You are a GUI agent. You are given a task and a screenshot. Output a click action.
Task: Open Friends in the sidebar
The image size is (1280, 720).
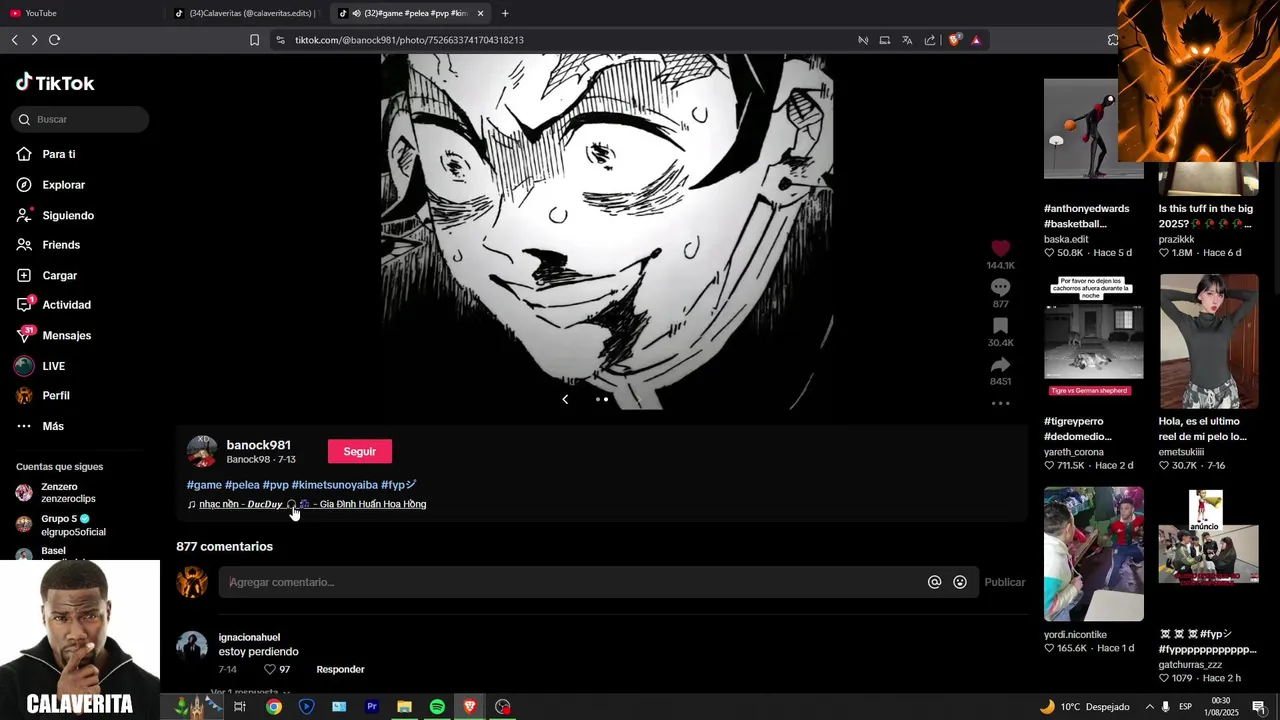click(61, 245)
